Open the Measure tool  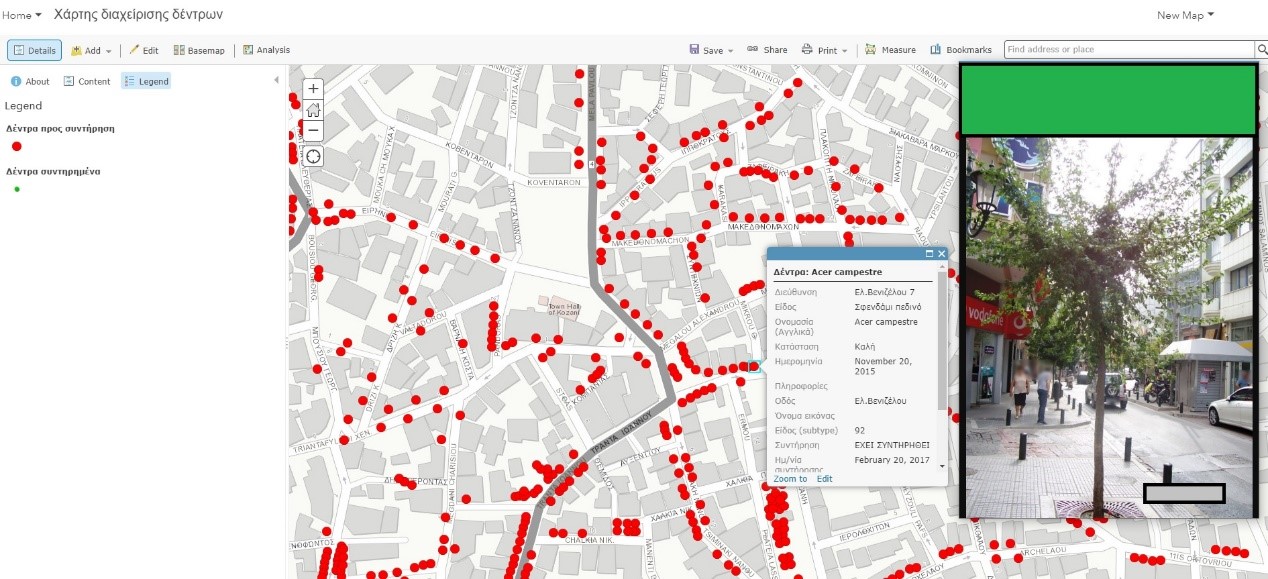[890, 50]
